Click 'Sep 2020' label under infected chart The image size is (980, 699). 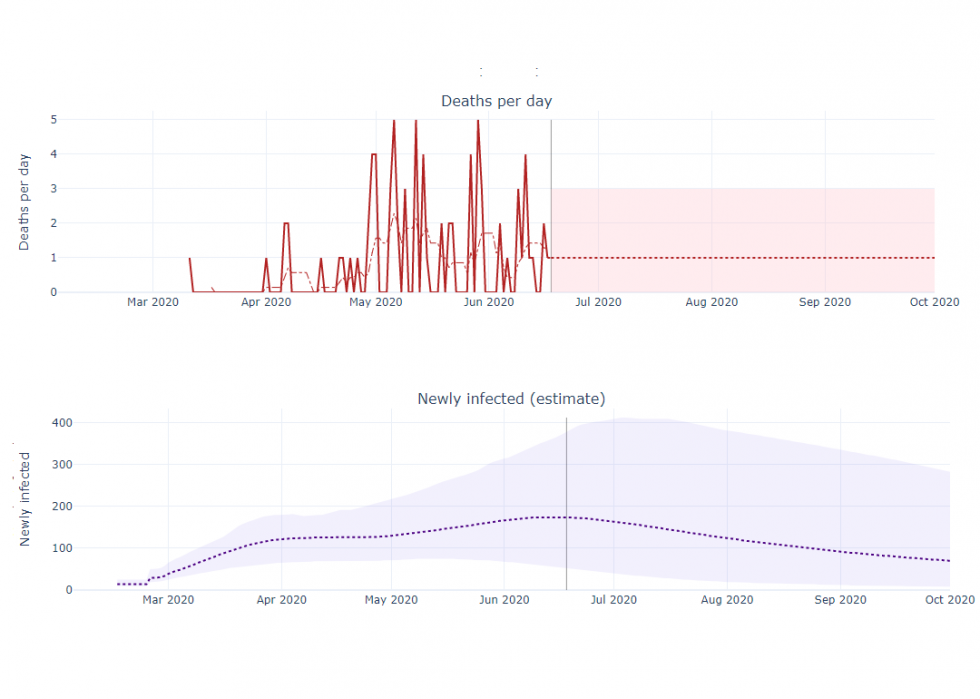840,600
